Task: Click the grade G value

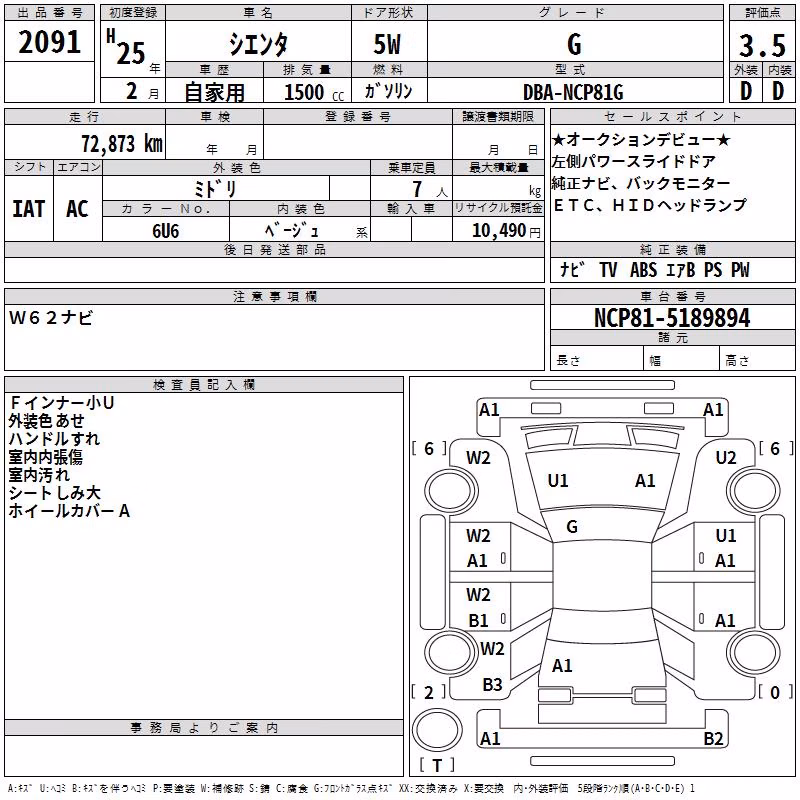Action: pyautogui.click(x=574, y=44)
